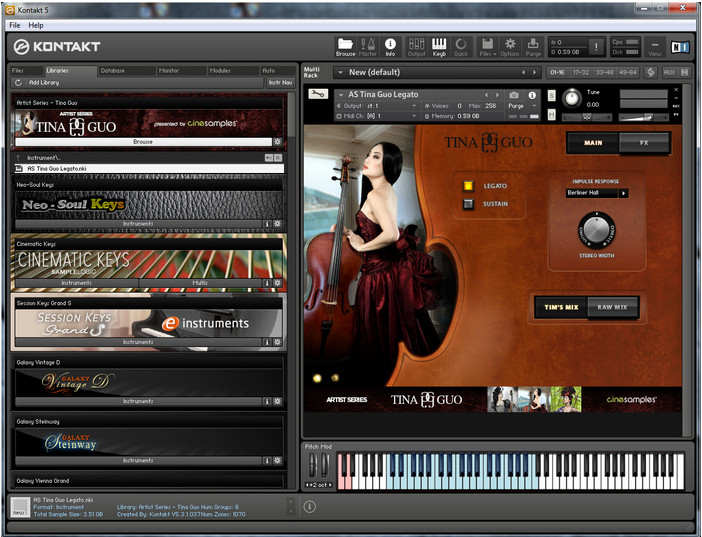Viewport: 702px width, 537px height.
Task: Click the panic exclamation button
Action: [x=596, y=47]
